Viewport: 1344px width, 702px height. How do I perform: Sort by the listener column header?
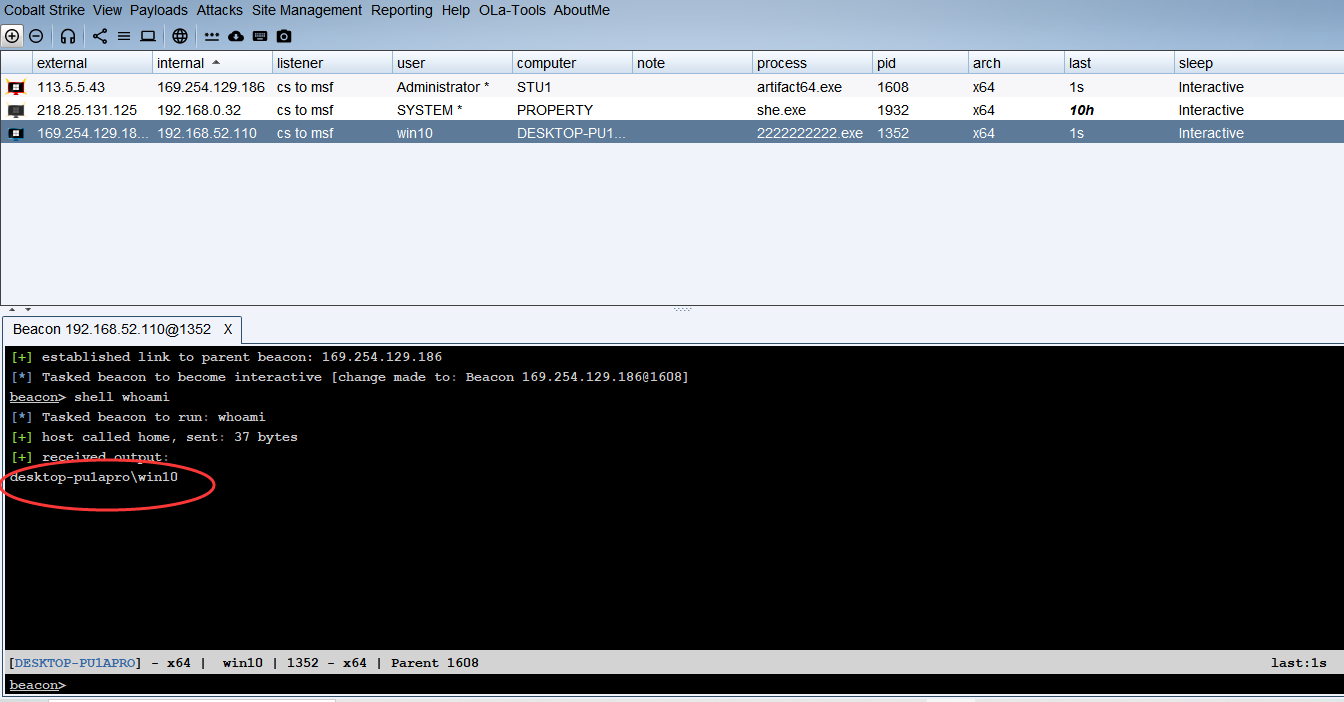click(x=332, y=63)
